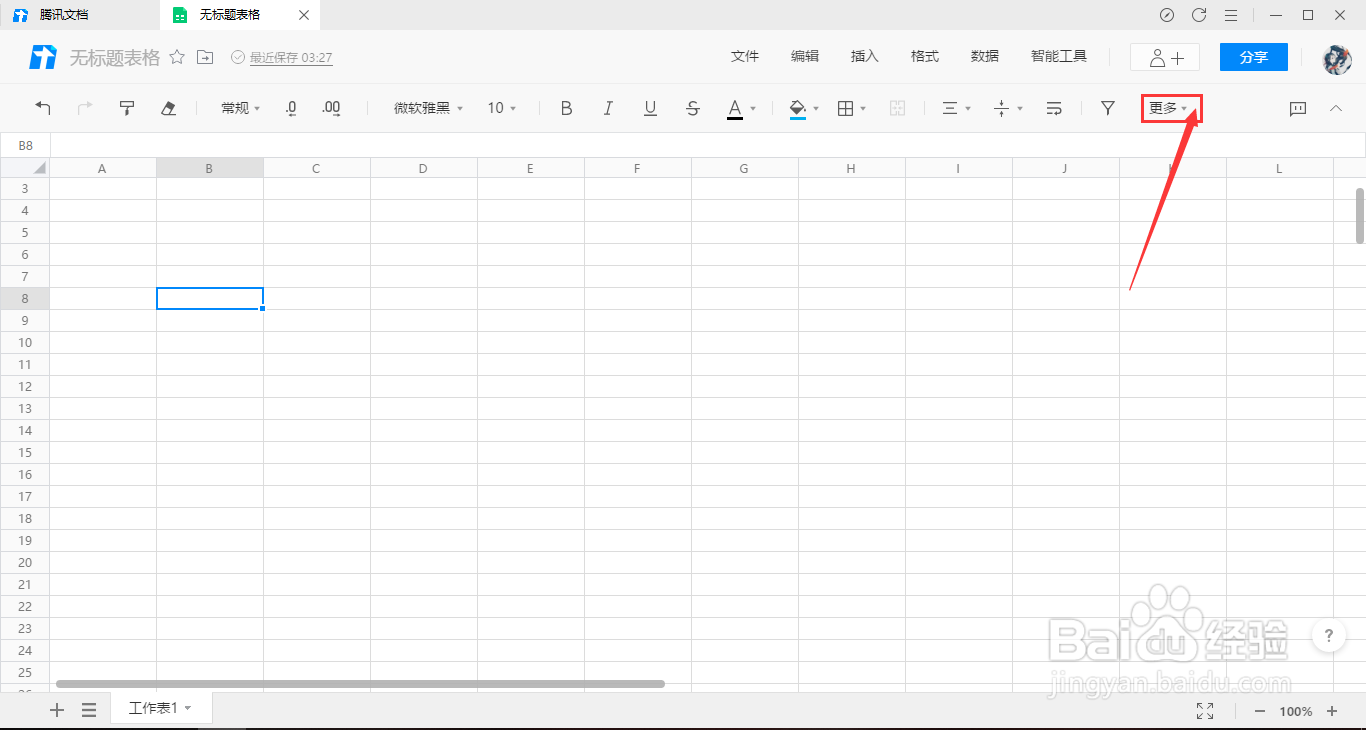The height and width of the screenshot is (730, 1366).
Task: Switch to the 腾讯文档 tab
Action: (x=80, y=15)
